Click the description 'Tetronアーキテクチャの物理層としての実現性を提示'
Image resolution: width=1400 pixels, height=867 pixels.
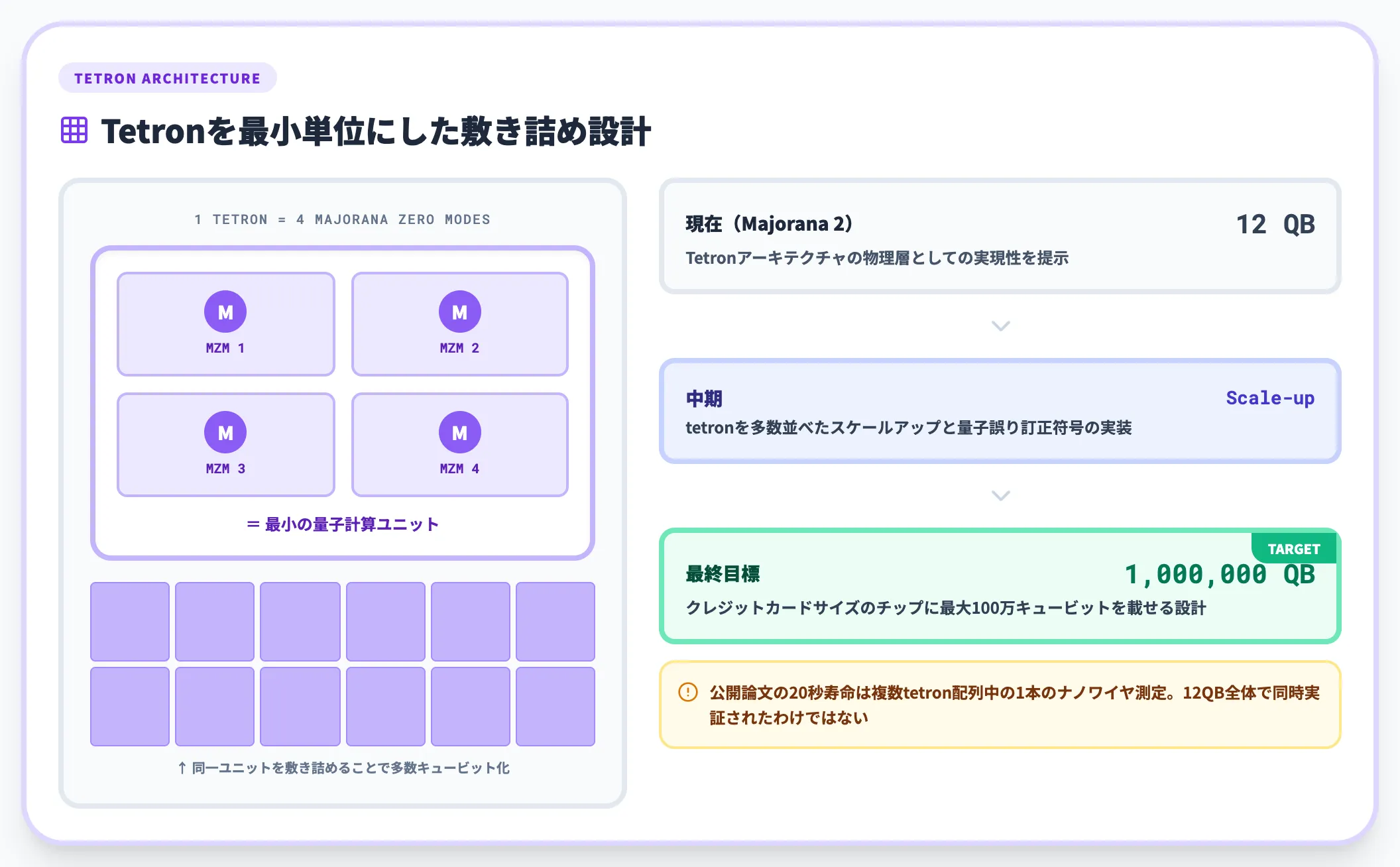coord(877,258)
